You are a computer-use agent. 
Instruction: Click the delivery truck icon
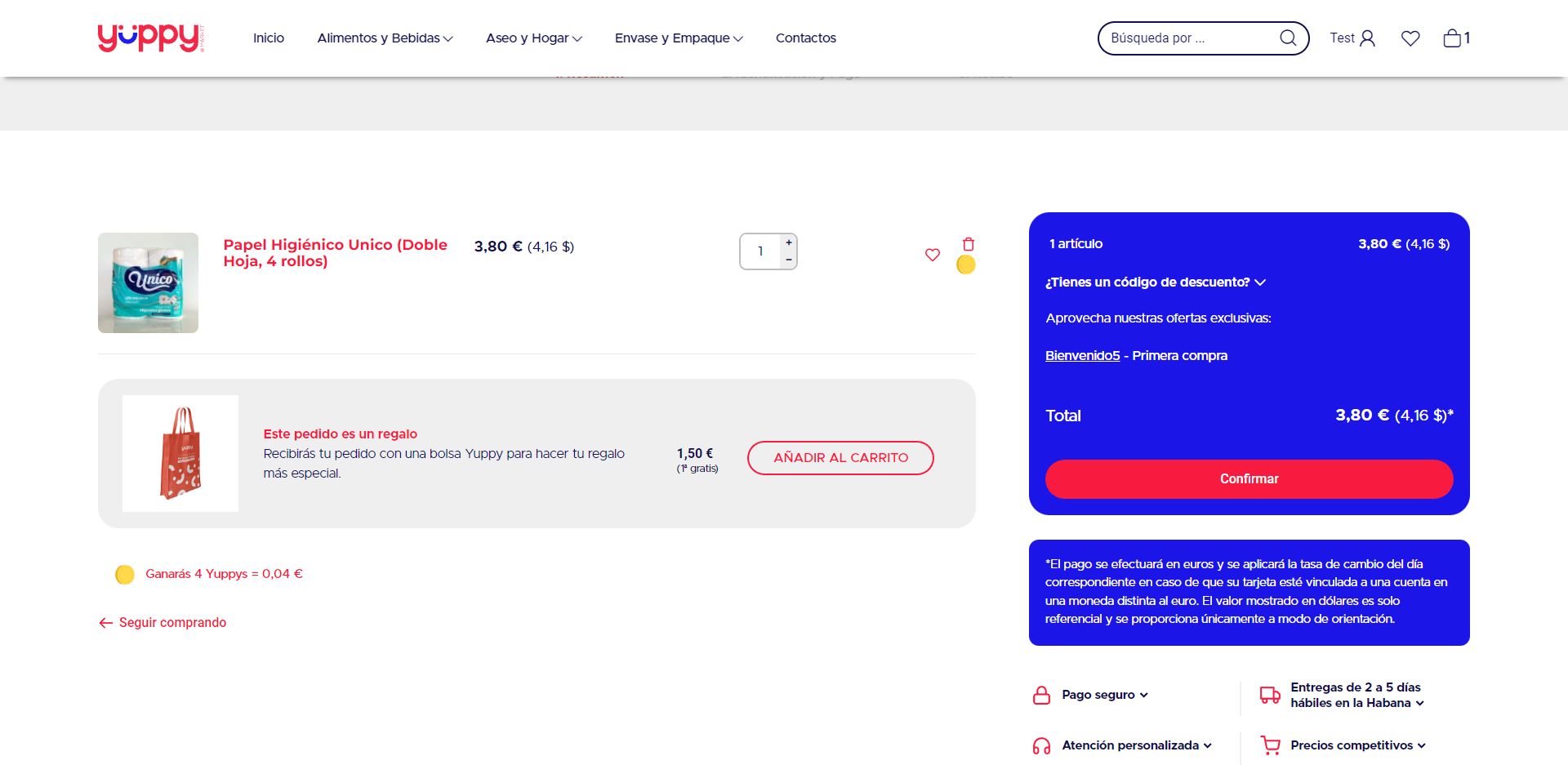(1270, 695)
